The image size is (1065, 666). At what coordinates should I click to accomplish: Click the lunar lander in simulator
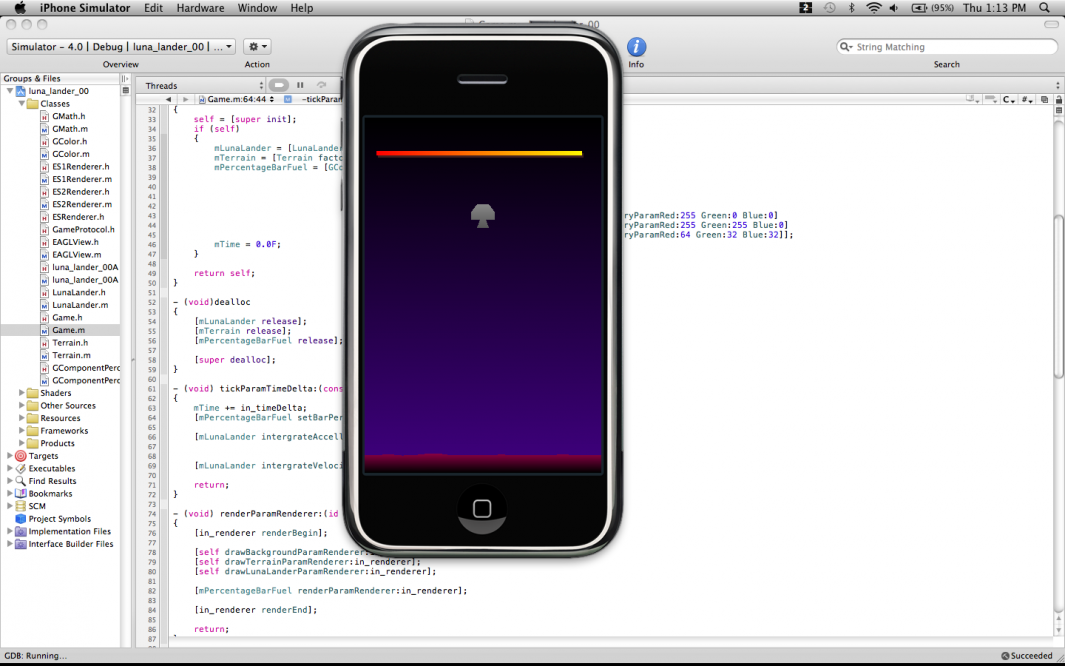tap(483, 216)
